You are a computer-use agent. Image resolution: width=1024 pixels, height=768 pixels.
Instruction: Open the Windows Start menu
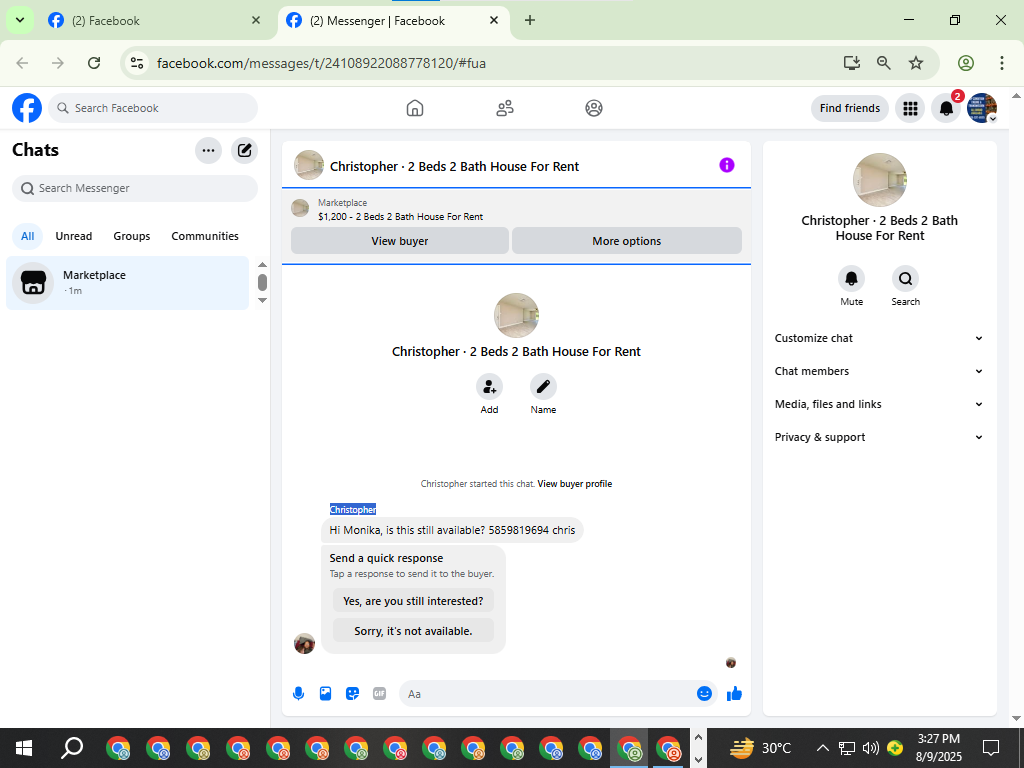pos(24,748)
